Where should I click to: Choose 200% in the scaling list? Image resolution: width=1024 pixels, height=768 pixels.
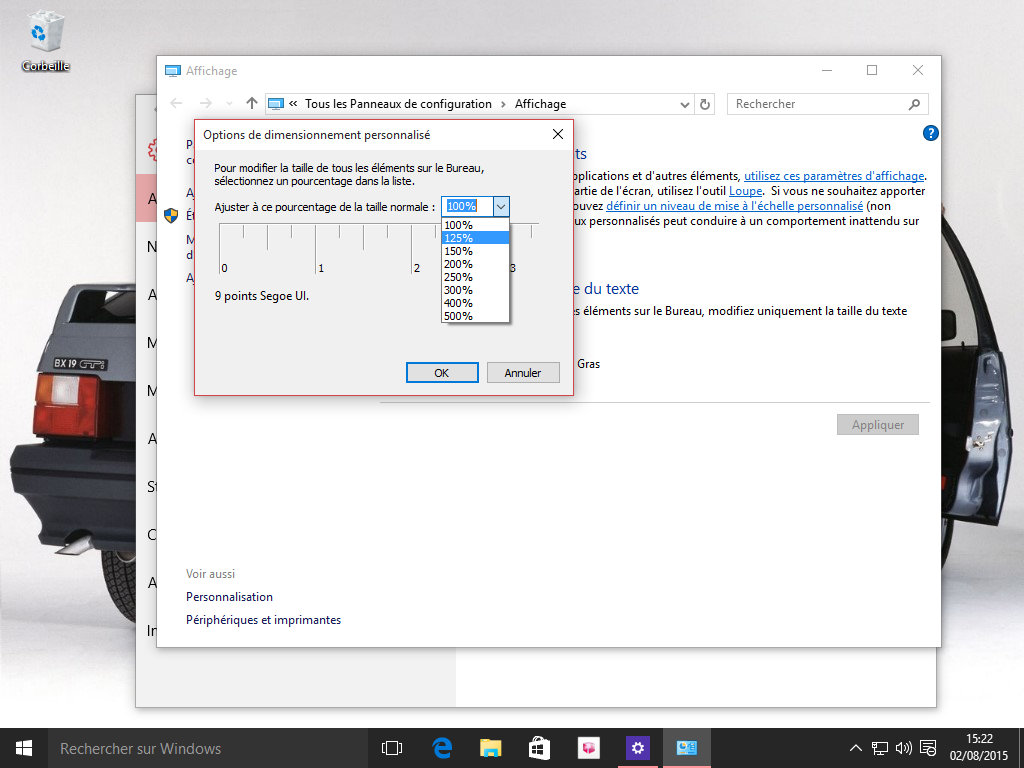click(x=459, y=264)
